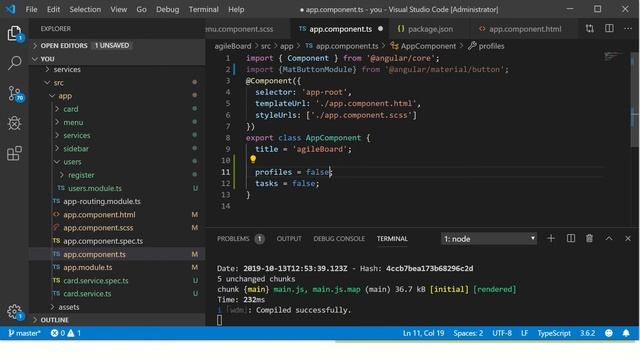
Task: Open the Debug menu
Action: click(x=167, y=9)
